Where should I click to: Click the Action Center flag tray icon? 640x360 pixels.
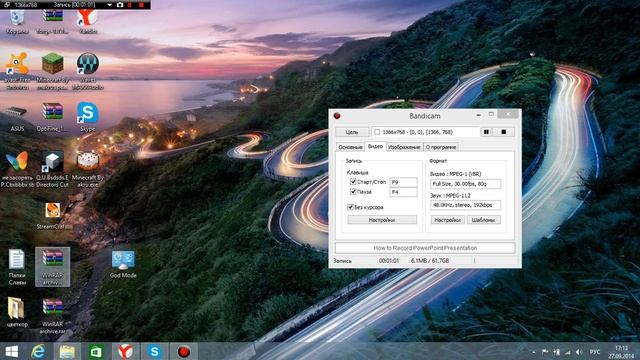(545, 352)
